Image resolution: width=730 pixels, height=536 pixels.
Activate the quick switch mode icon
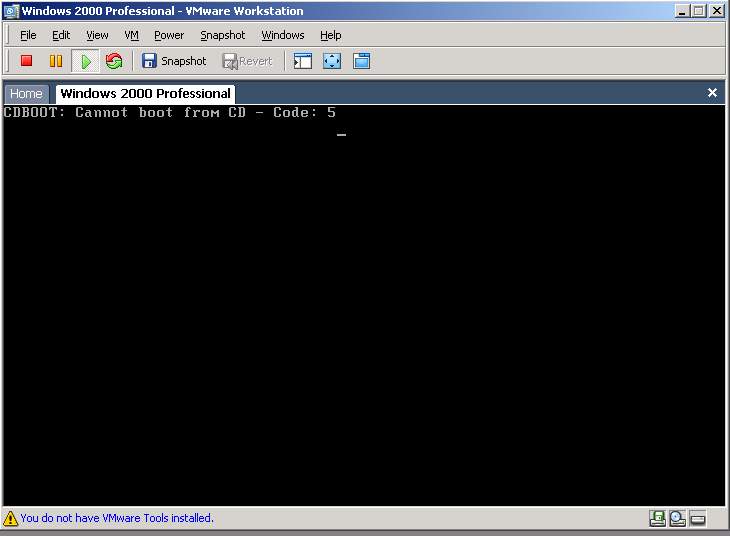tap(361, 61)
